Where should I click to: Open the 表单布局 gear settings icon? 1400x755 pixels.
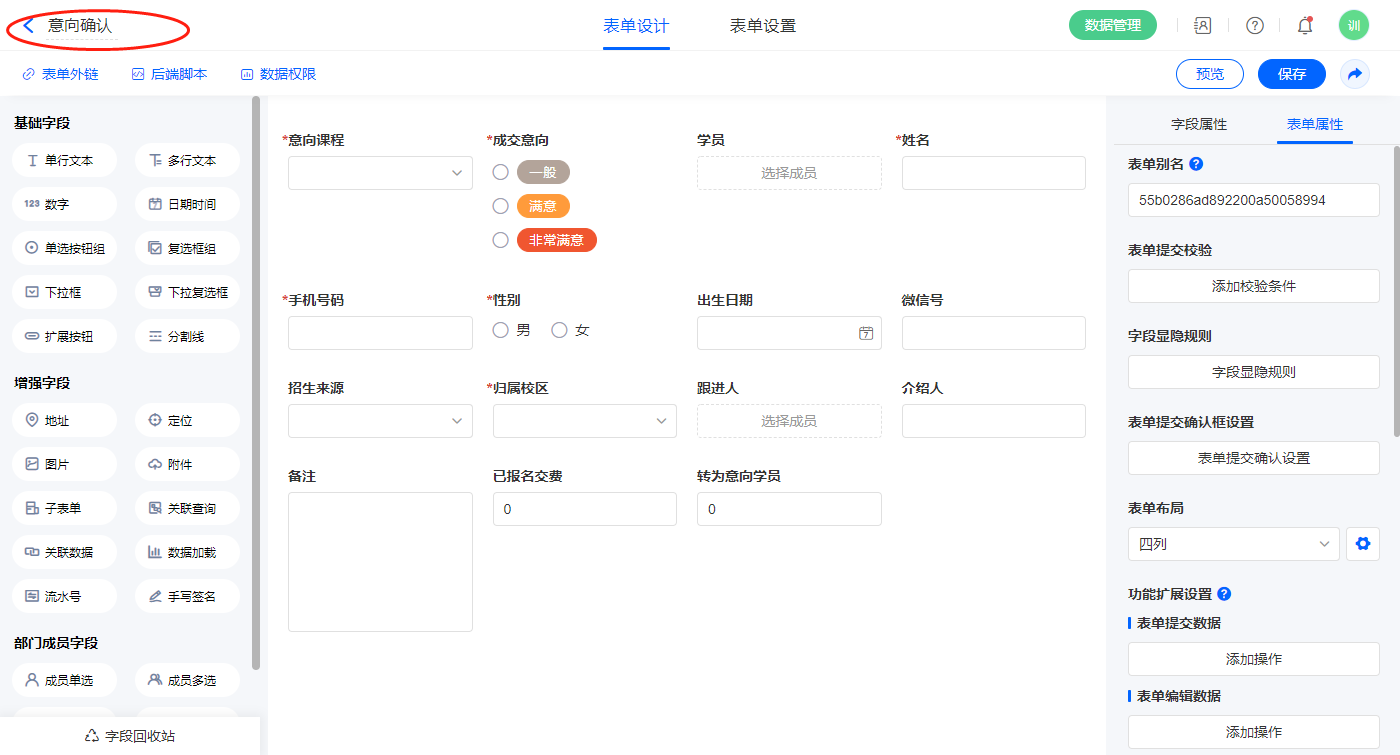(x=1361, y=544)
